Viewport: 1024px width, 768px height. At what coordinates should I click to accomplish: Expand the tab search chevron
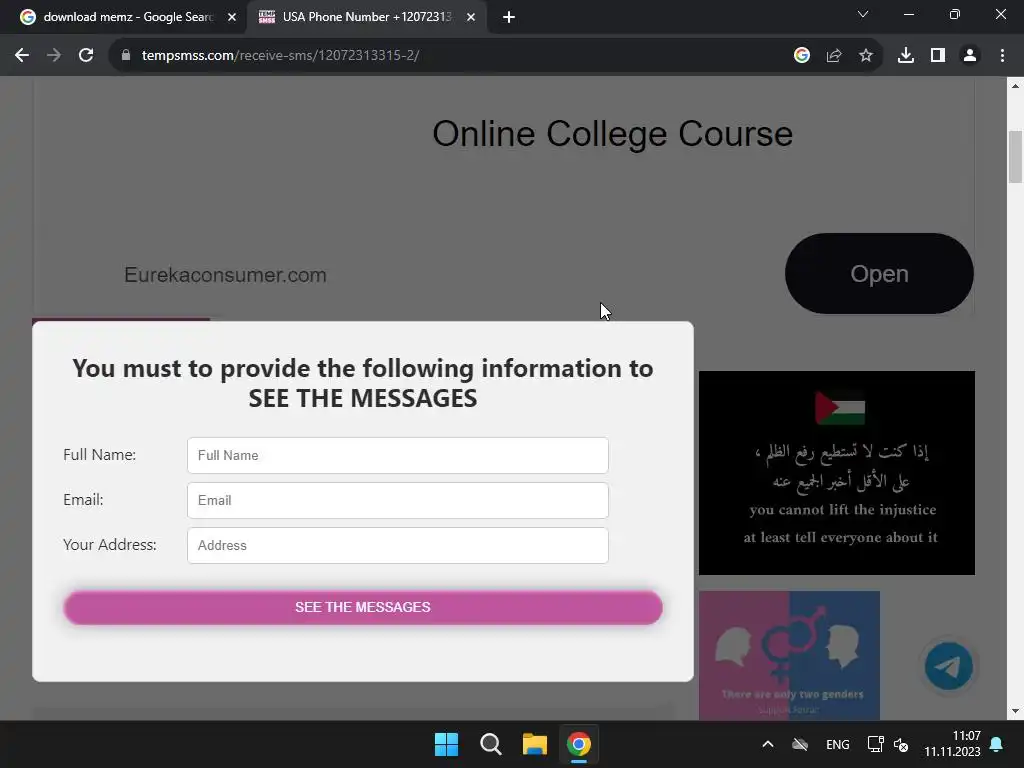pyautogui.click(x=863, y=14)
